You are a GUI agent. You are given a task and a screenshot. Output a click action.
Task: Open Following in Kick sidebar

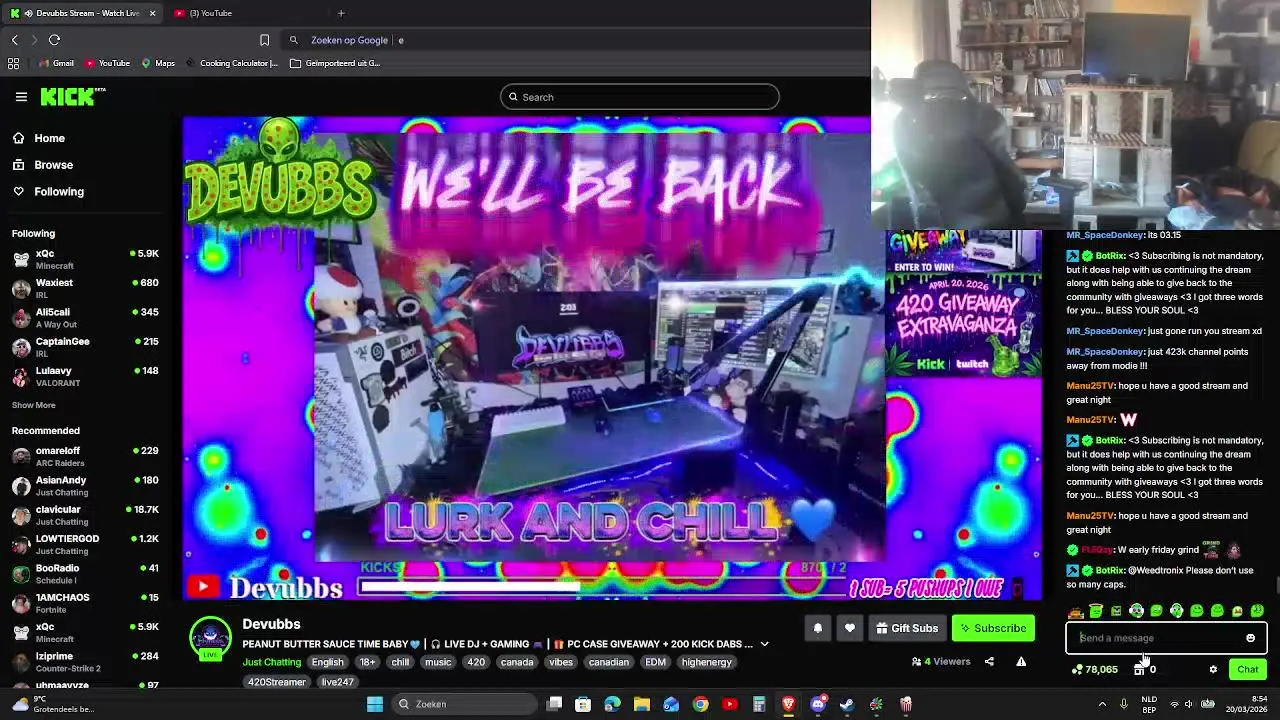[59, 191]
